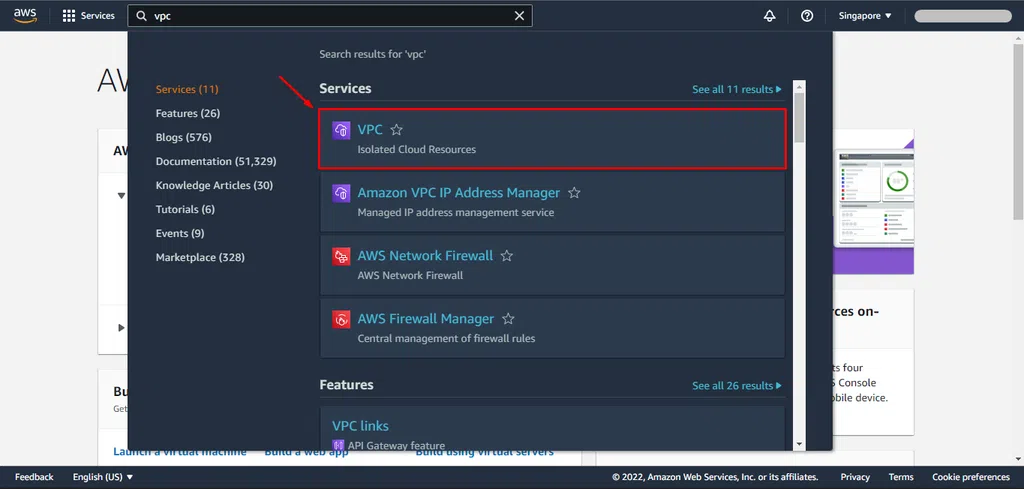Favorite Amazon VPC IP Address Manager star
The image size is (1024, 489).
(574, 193)
